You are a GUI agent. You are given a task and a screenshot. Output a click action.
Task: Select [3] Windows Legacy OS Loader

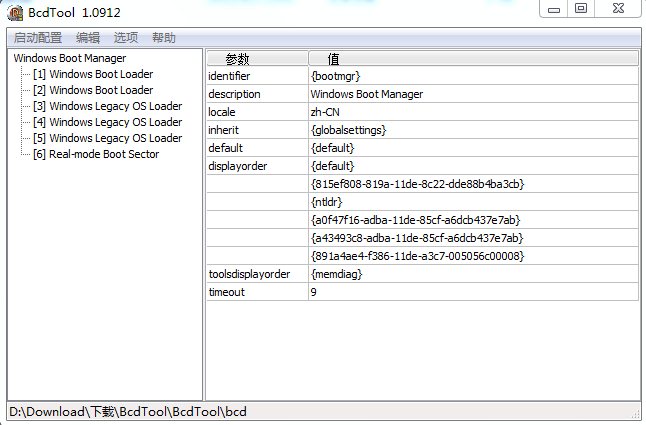coord(108,106)
